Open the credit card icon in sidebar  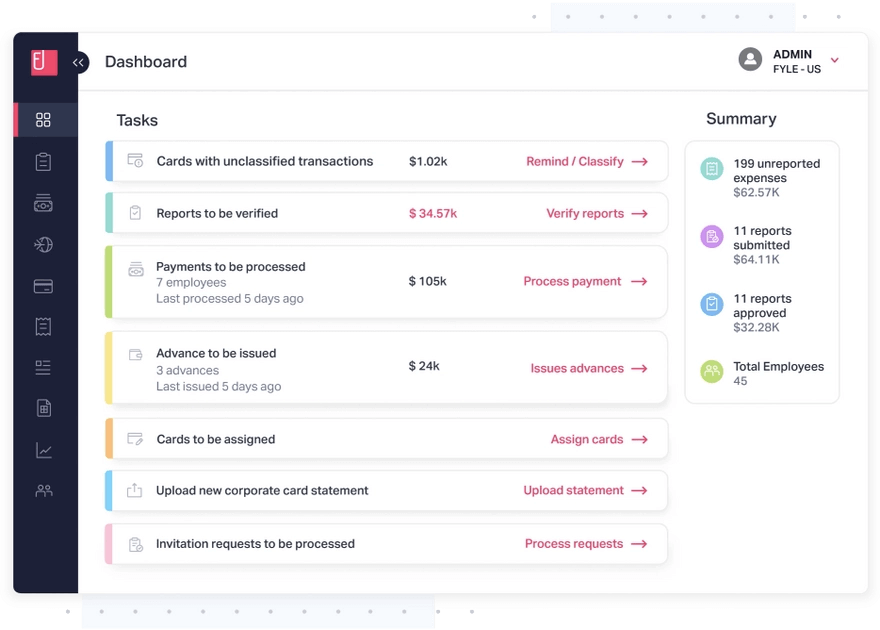click(x=43, y=286)
